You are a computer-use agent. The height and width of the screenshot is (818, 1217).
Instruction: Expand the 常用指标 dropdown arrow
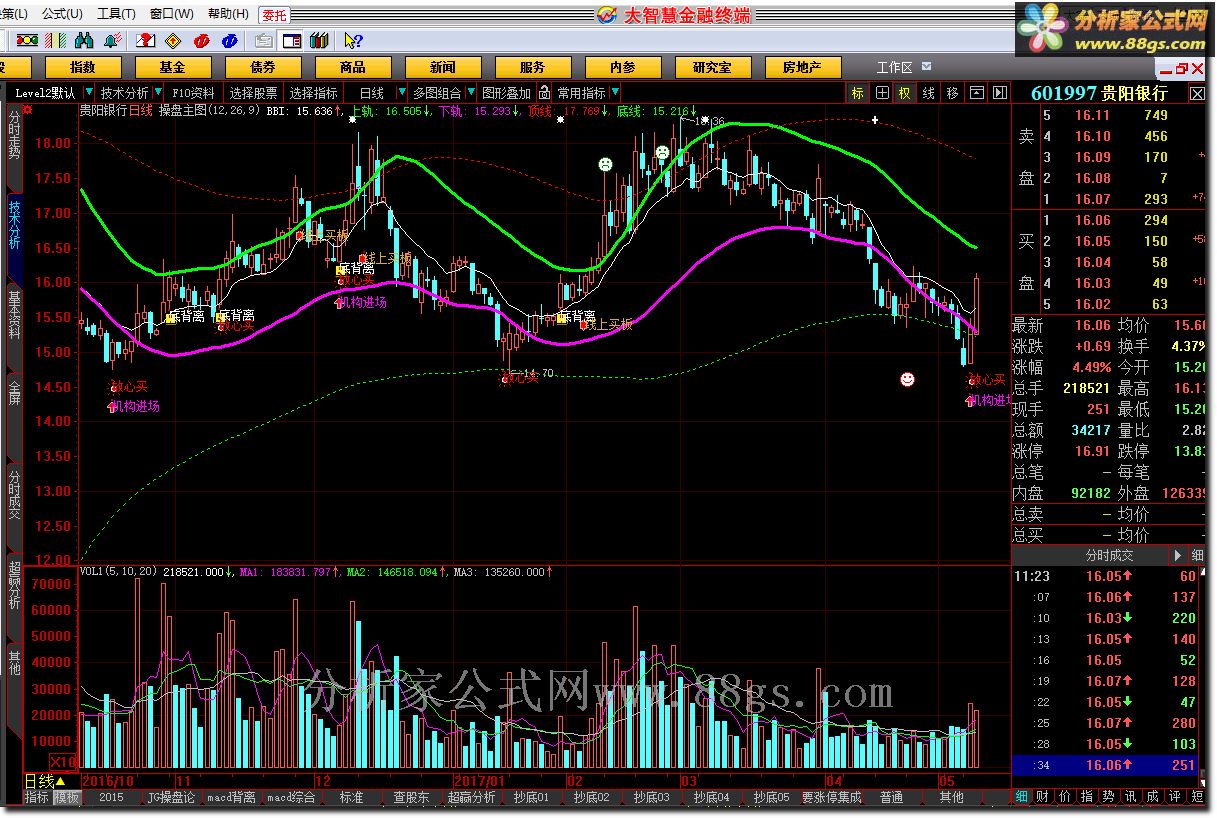point(616,93)
